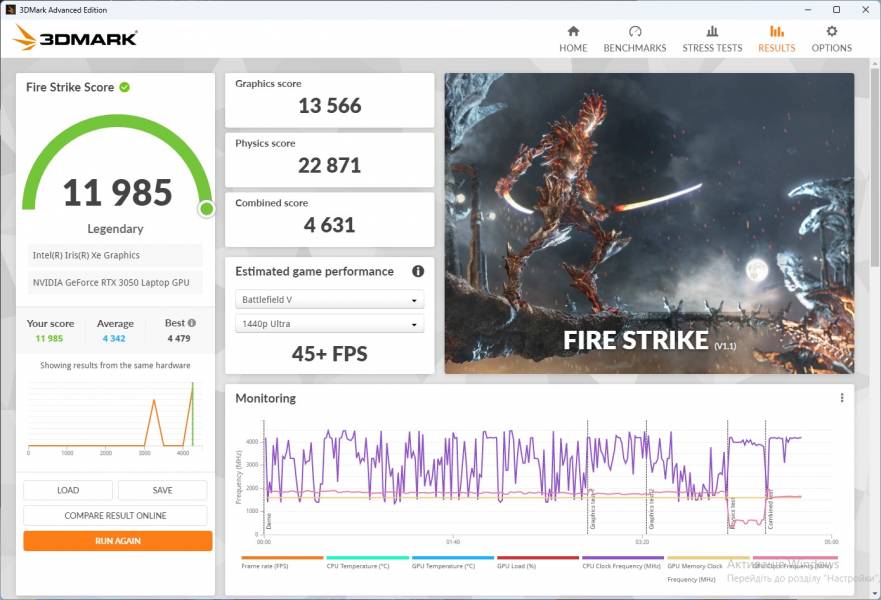Open the Options gear icon
881x600 pixels.
pos(832,31)
